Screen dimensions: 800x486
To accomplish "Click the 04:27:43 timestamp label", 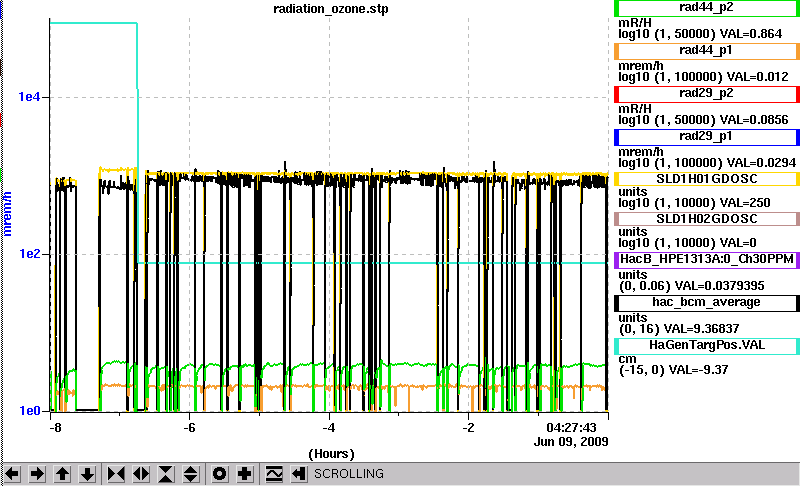I will coord(571,427).
